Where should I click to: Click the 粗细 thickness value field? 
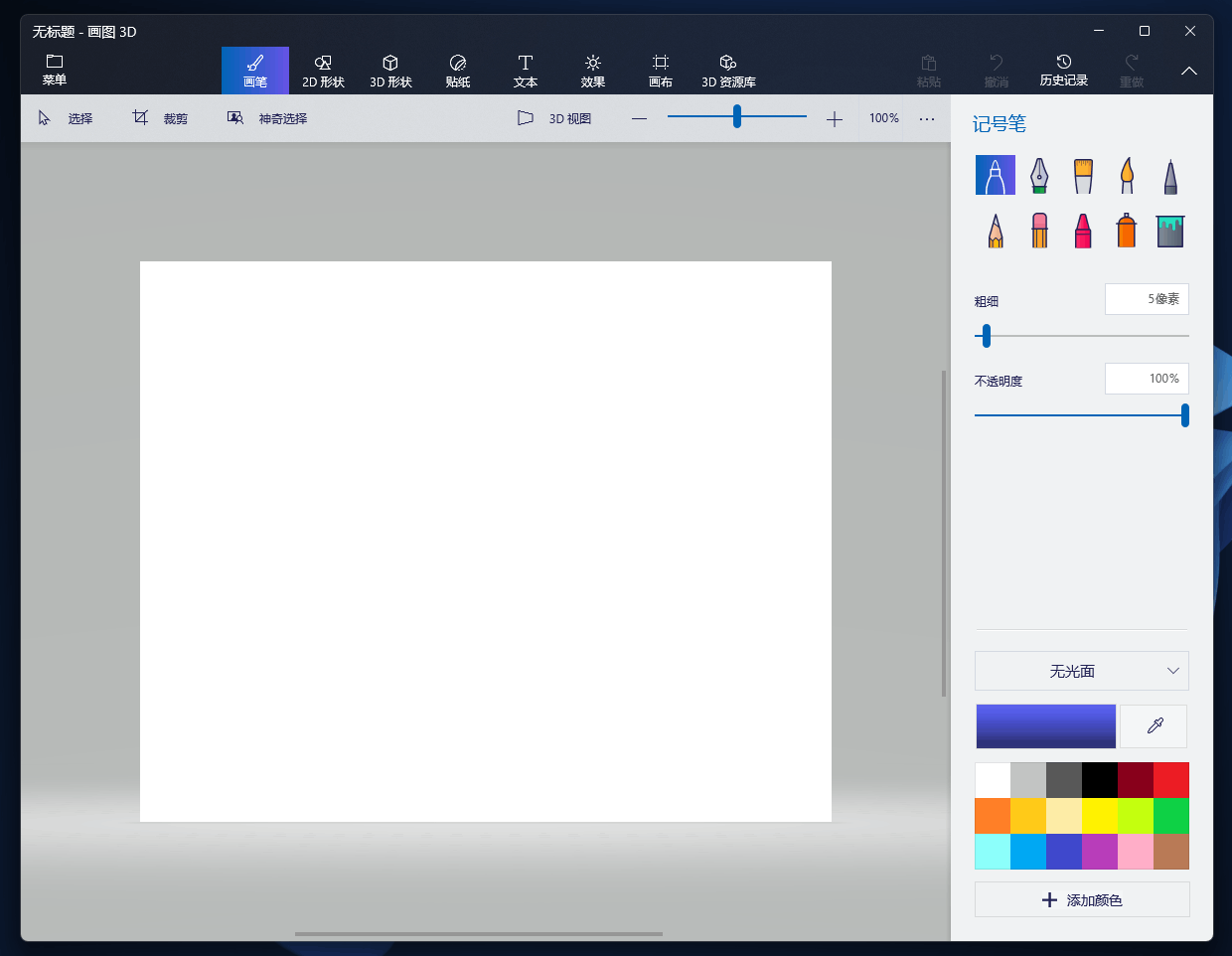(1147, 299)
